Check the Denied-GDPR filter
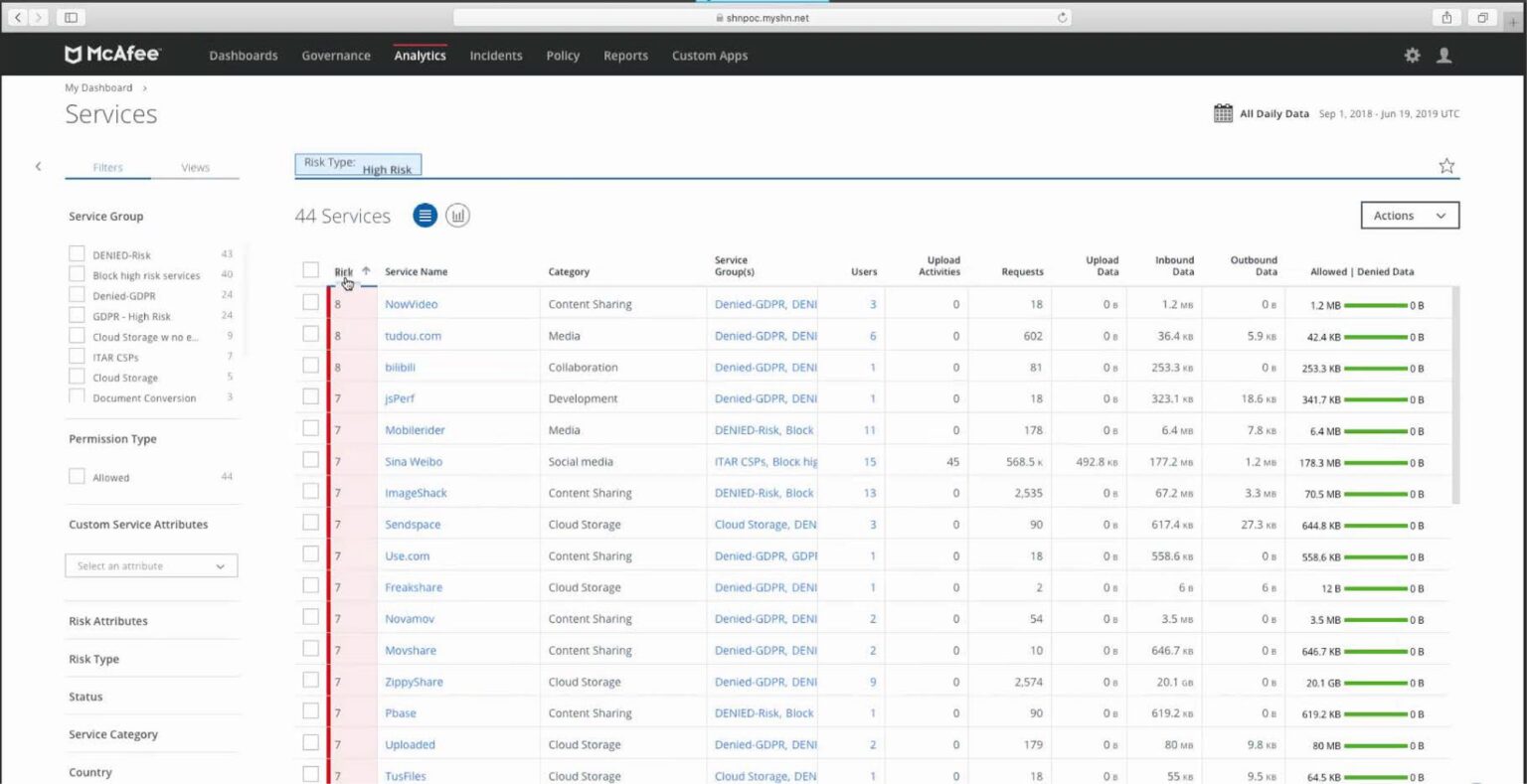Screen dimensions: 1527x784 pos(77,295)
